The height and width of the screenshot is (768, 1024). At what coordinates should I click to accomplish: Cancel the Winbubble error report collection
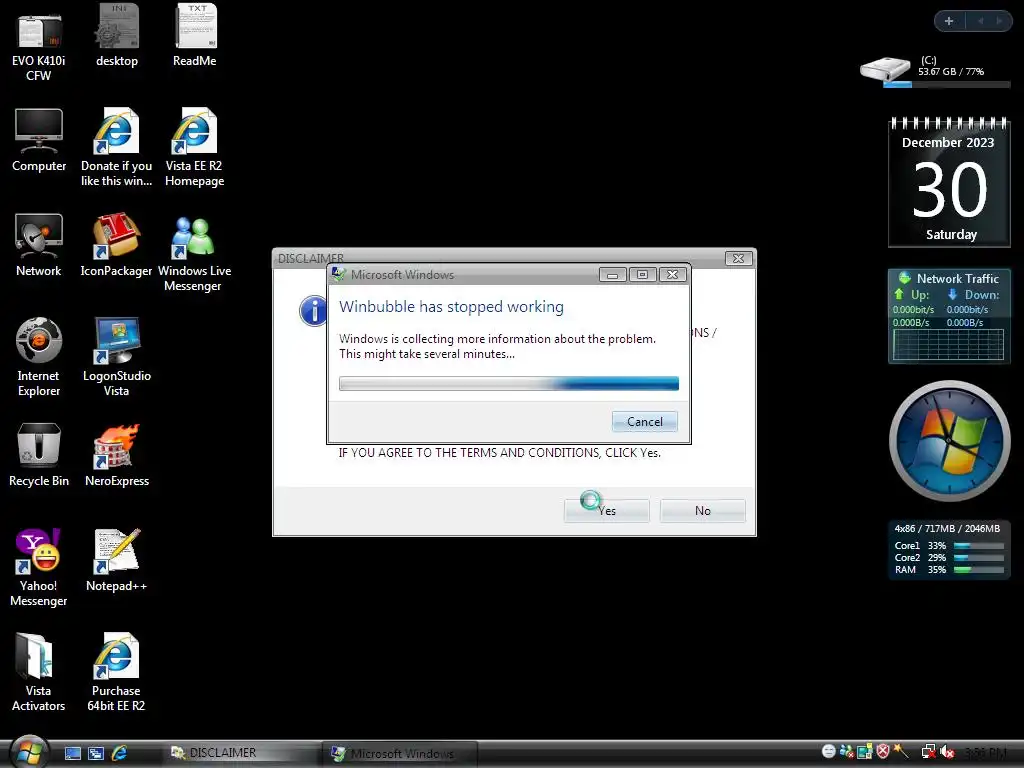pos(645,422)
